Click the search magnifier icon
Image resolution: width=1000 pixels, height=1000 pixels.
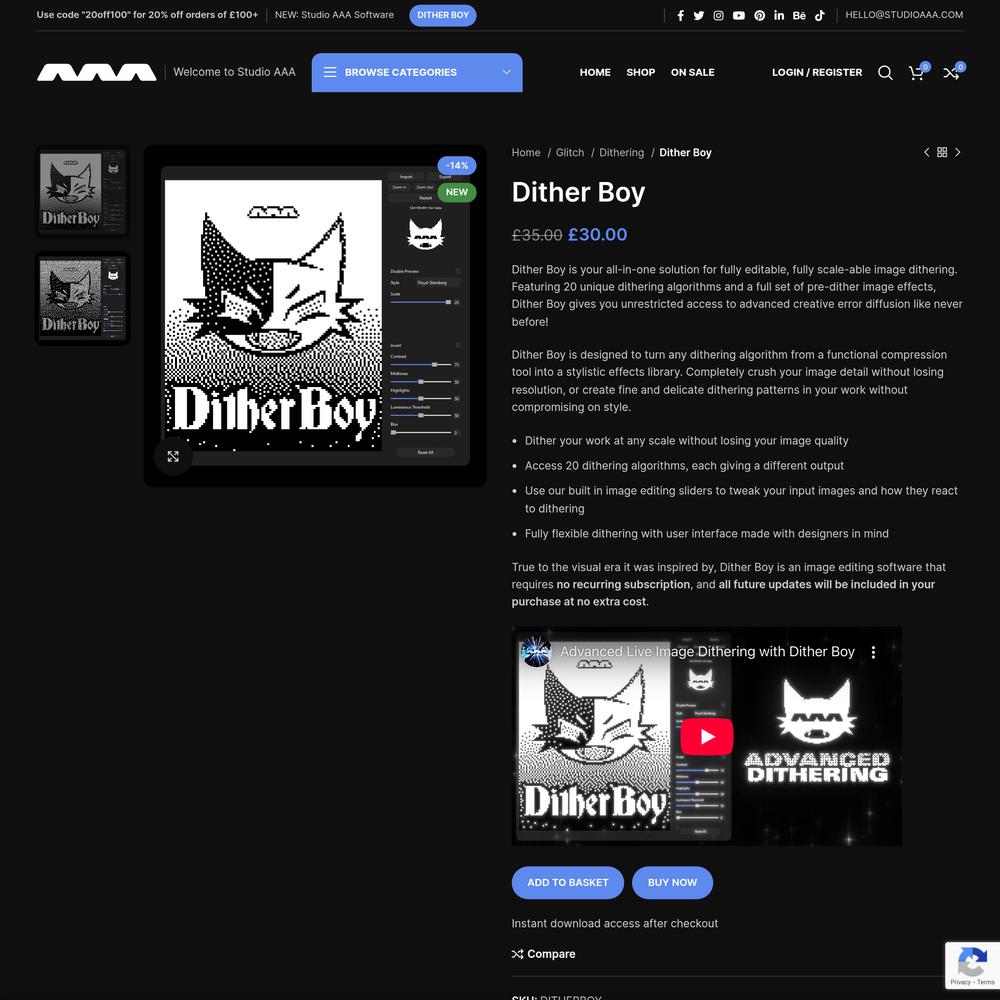pos(885,73)
